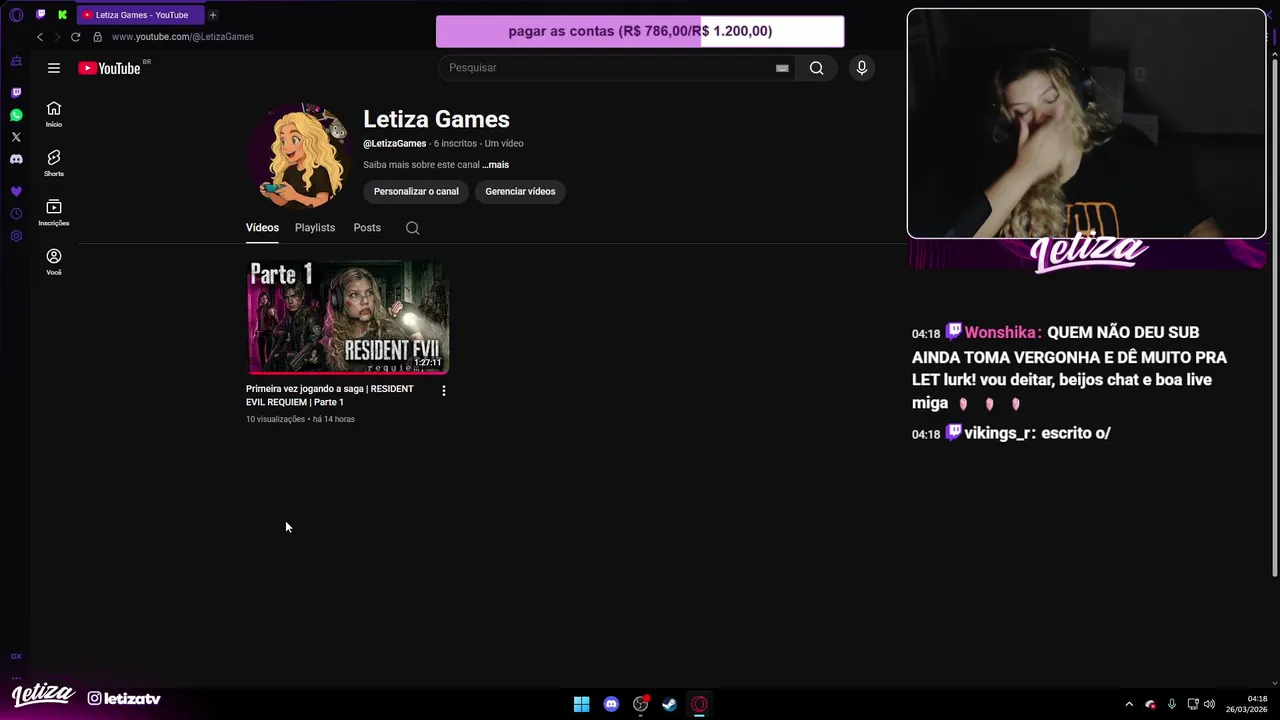Open the volume speaker tray icon
This screenshot has width=1280, height=720.
[1210, 704]
